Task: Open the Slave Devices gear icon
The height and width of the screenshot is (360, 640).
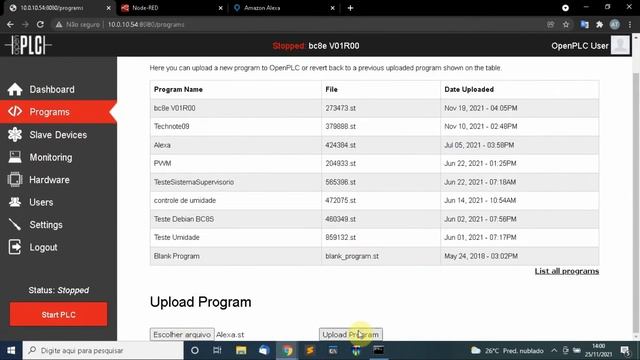Action: [15, 134]
